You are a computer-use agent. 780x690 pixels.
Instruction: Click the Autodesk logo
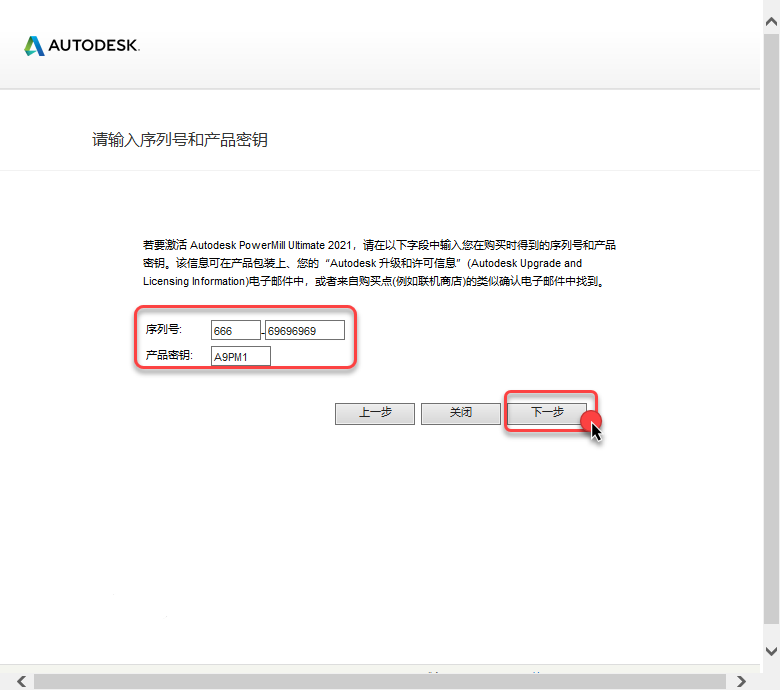point(82,46)
